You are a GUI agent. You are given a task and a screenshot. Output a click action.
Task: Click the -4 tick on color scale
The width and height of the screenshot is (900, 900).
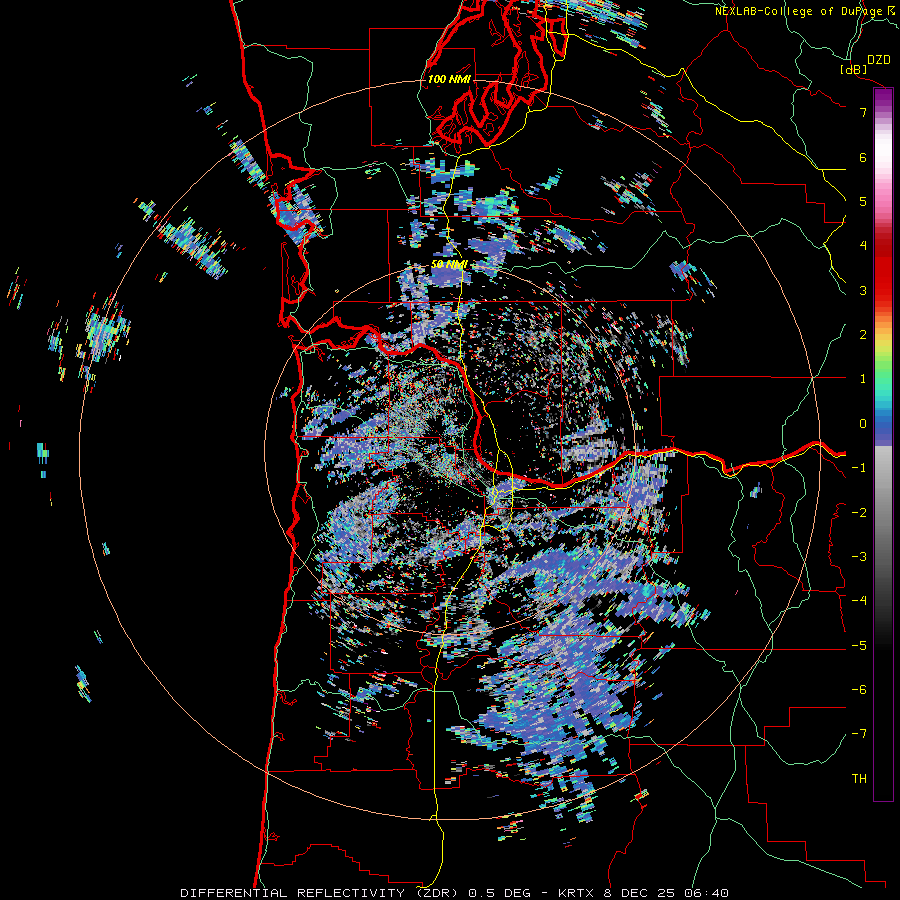pos(859,601)
